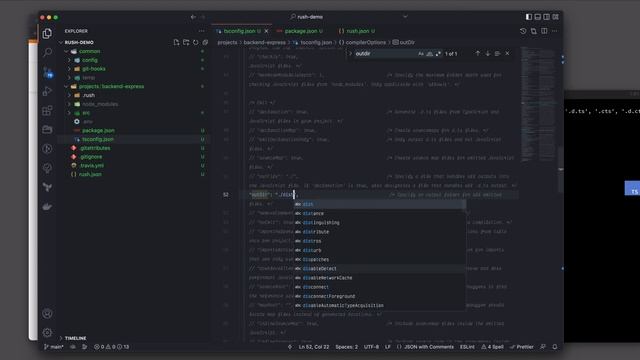Screen dimensions: 640x360
Task: Toggle Match Case in find widget
Action: [421, 54]
